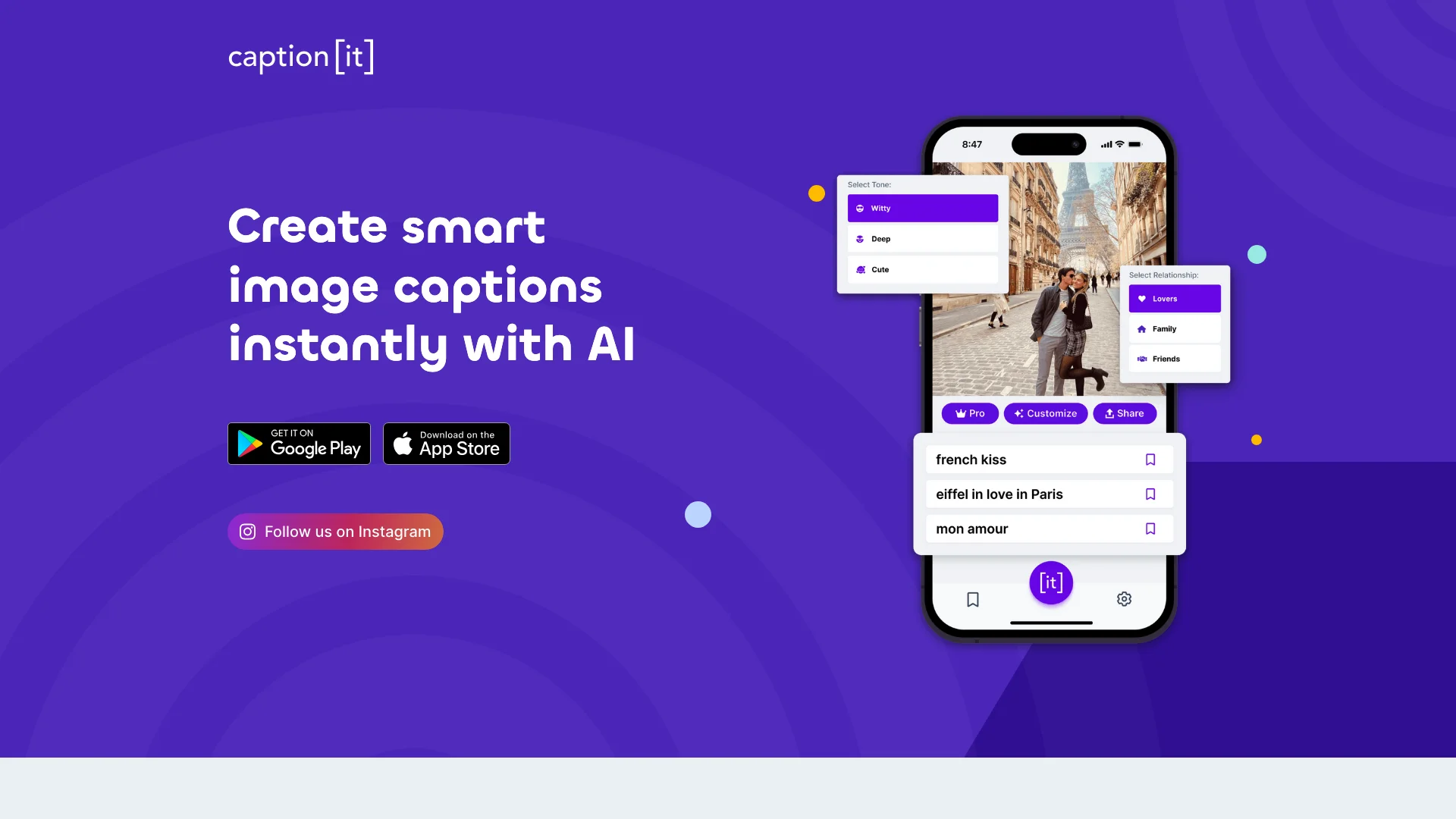Screen dimensions: 1456x819
Task: Click the bookmark icon on 'french kiss'
Action: tap(1150, 459)
